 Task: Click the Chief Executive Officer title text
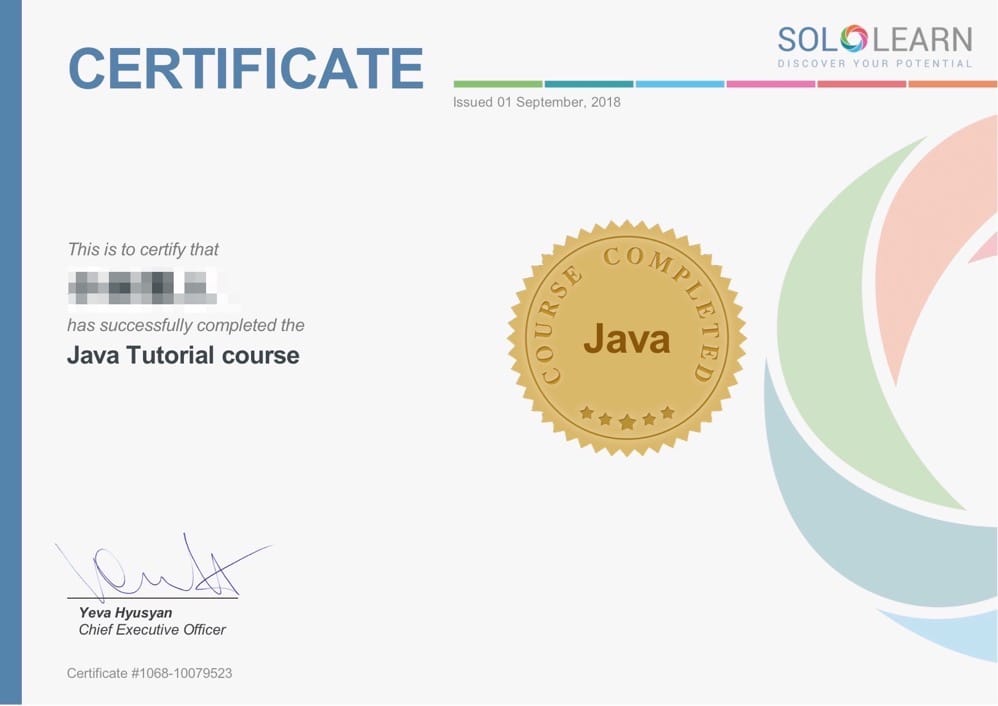(152, 630)
